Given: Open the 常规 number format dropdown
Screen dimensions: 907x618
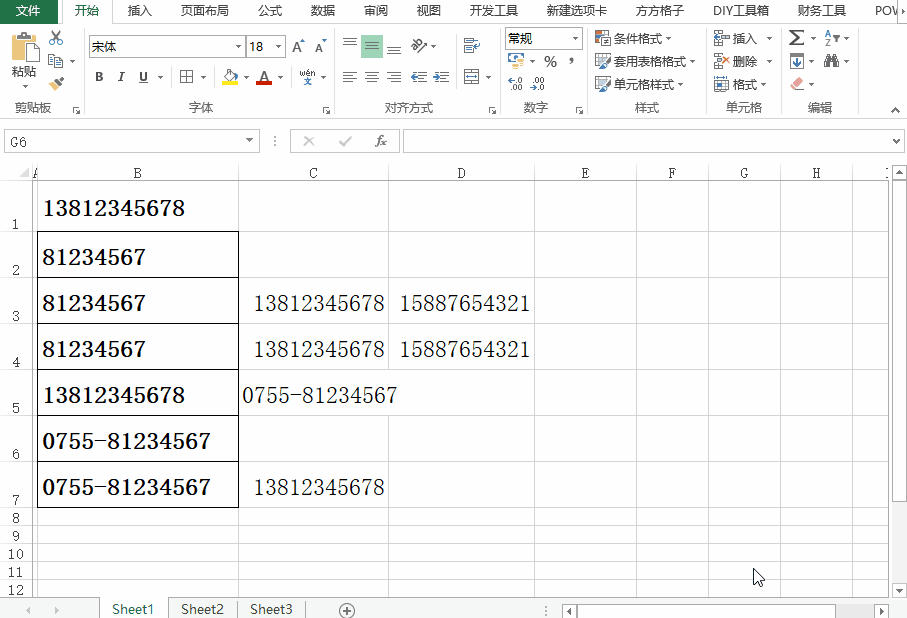Looking at the screenshot, I should tap(576, 38).
